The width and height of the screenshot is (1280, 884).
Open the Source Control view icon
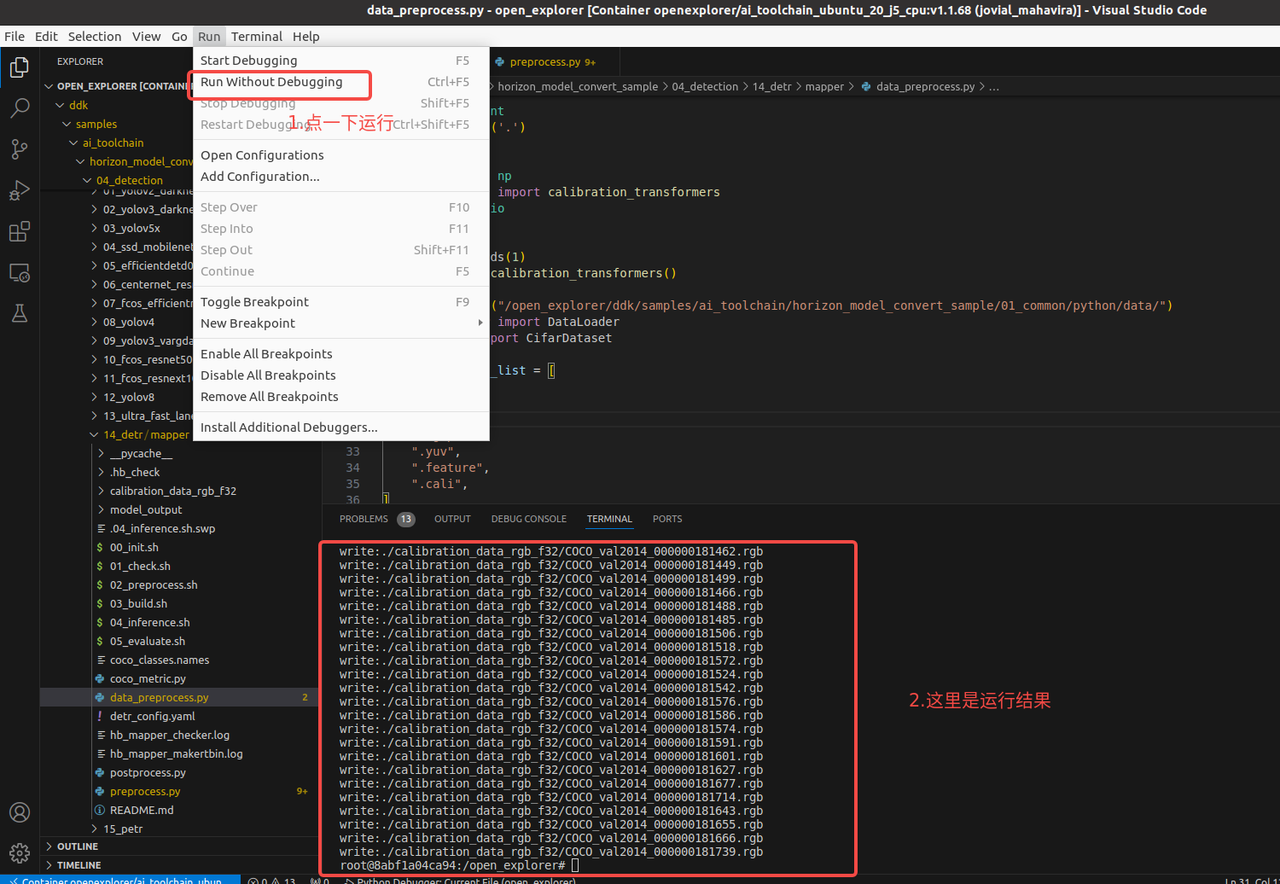[x=19, y=149]
